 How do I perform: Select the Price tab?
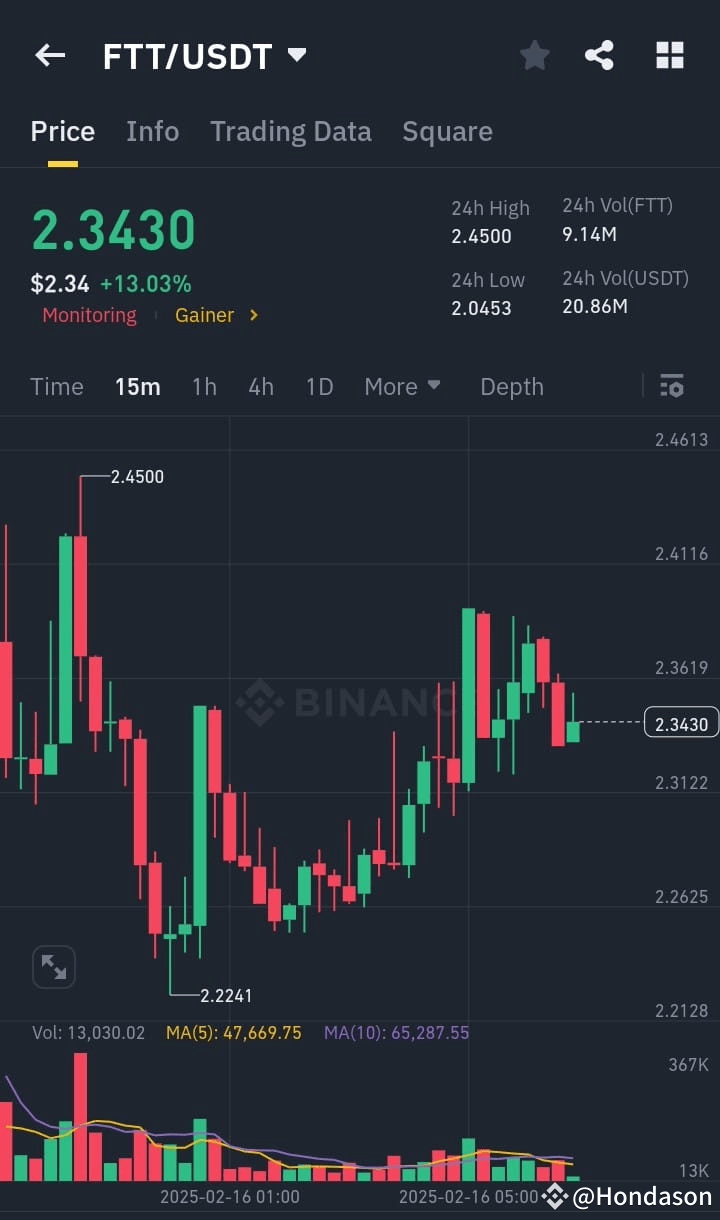click(62, 130)
